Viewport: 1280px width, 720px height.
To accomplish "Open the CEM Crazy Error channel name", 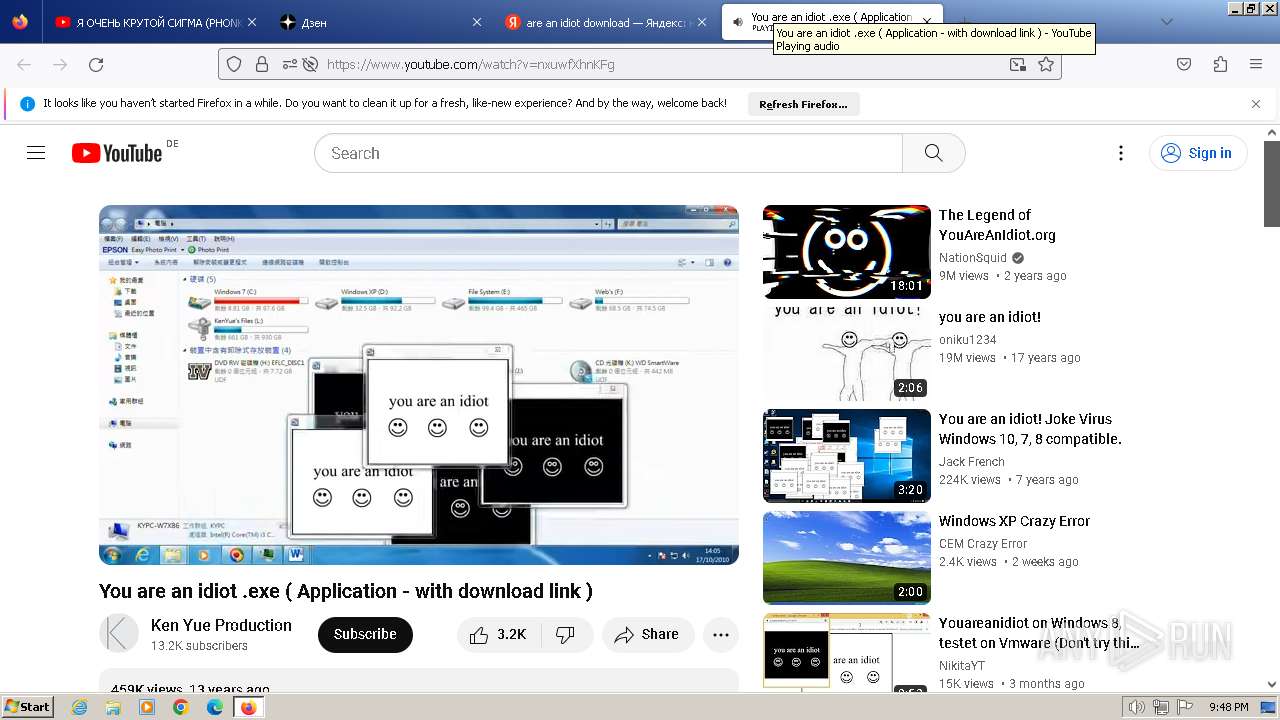I will click(x=983, y=543).
